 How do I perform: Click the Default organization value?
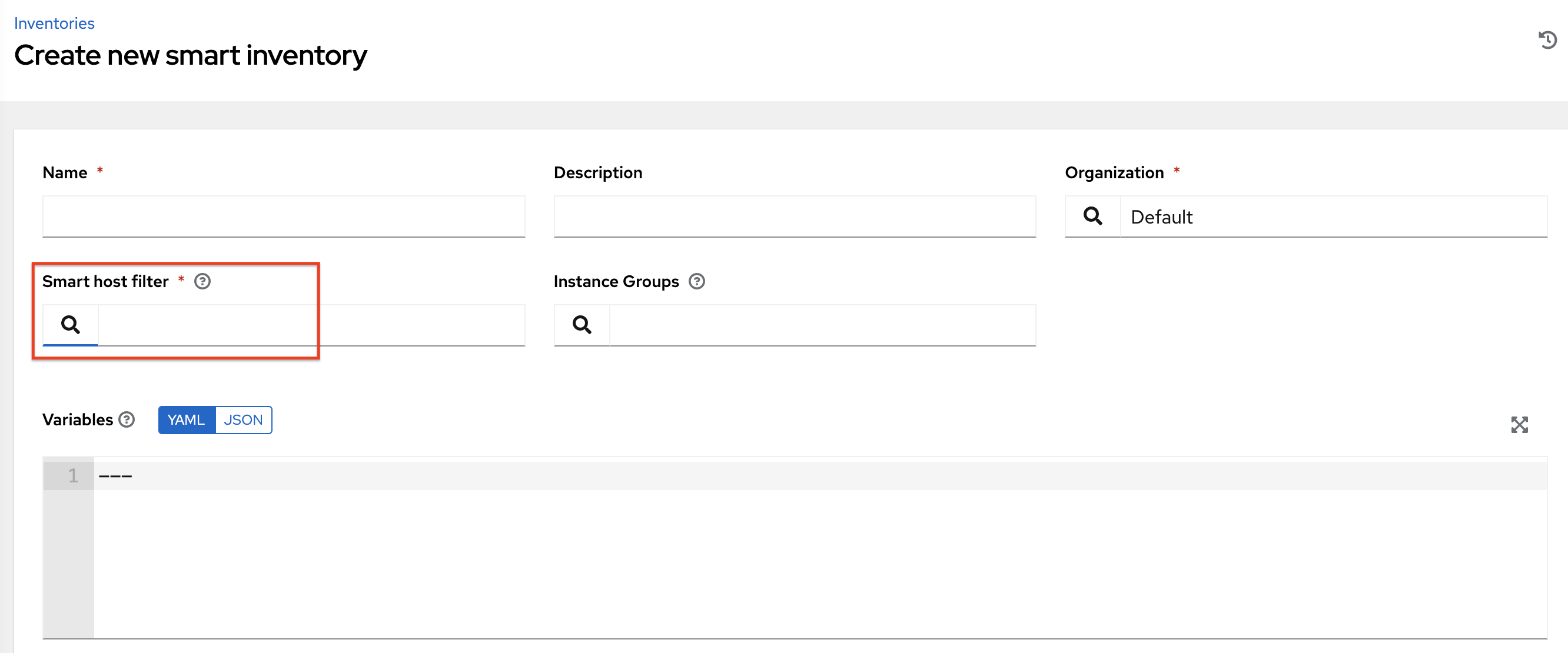click(x=1161, y=216)
